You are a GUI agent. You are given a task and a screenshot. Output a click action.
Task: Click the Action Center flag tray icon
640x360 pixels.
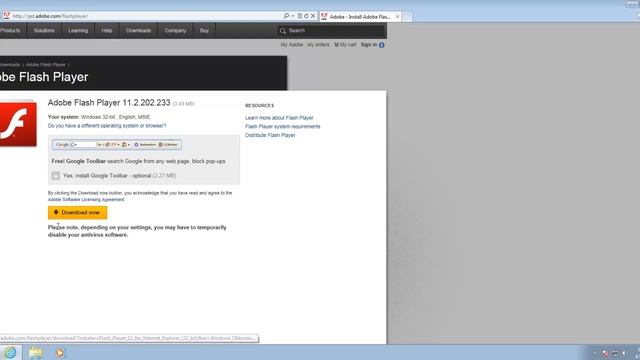point(605,353)
